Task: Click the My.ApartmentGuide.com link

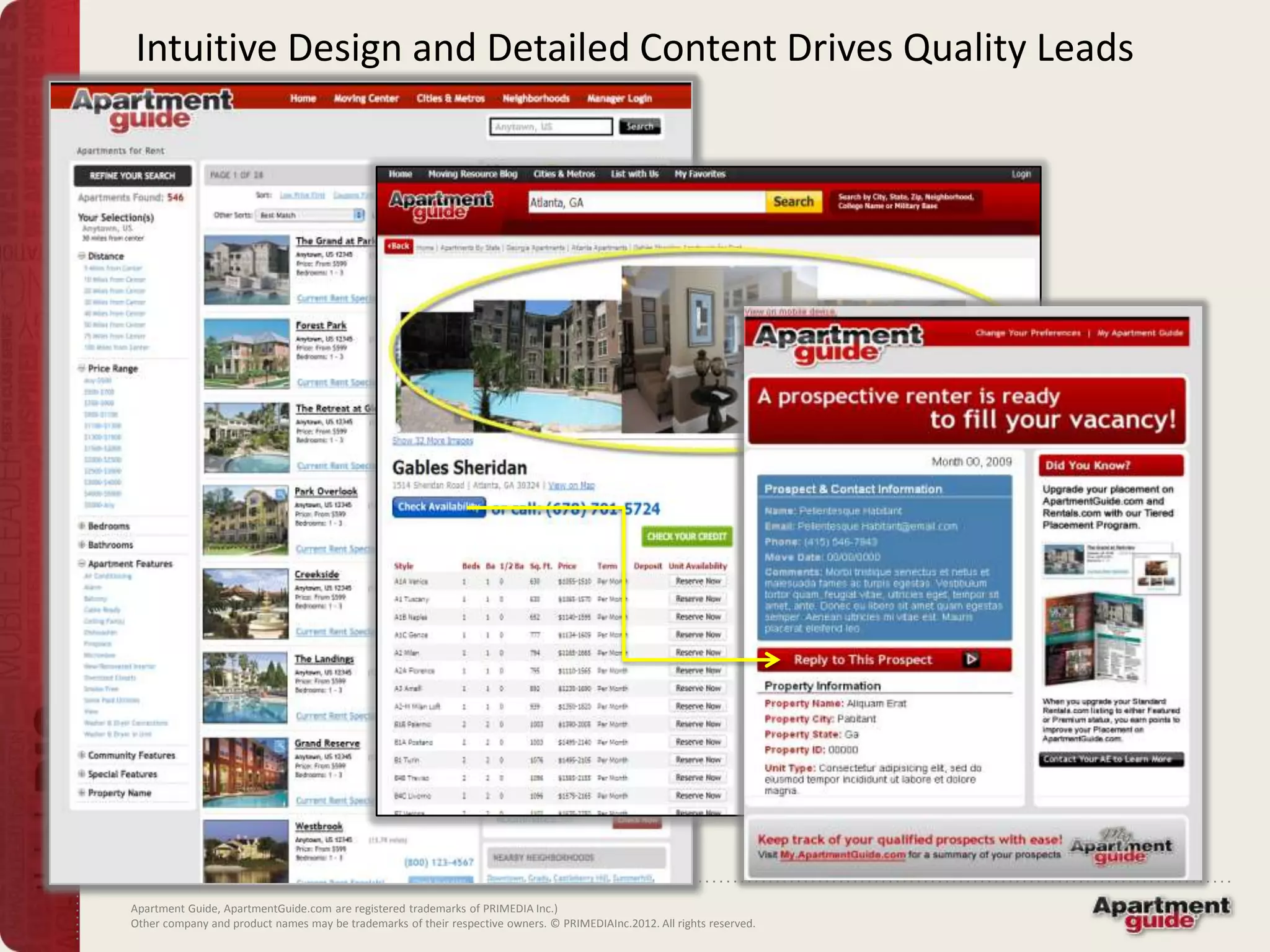Action: coord(843,855)
